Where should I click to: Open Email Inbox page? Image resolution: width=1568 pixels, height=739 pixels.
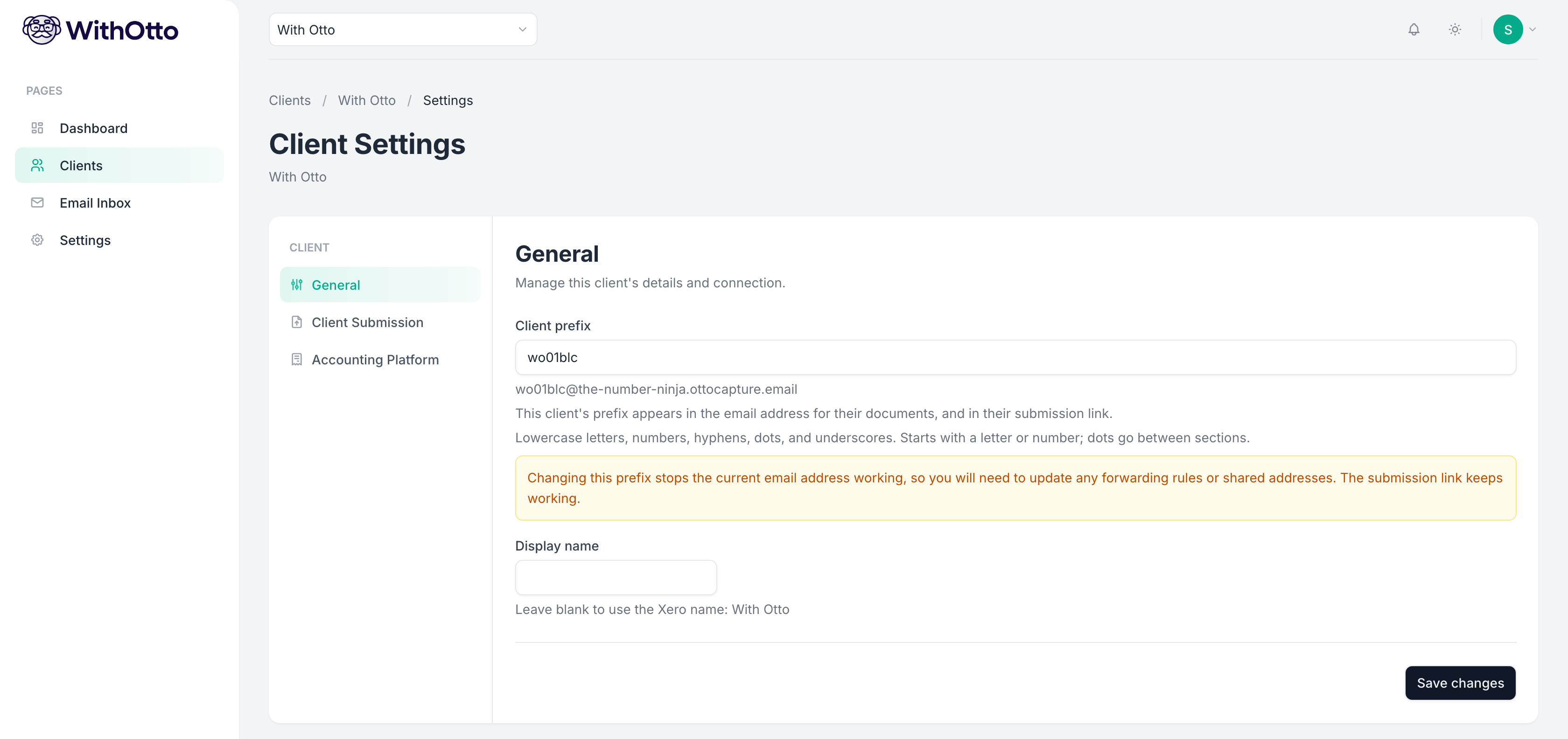[x=119, y=202]
